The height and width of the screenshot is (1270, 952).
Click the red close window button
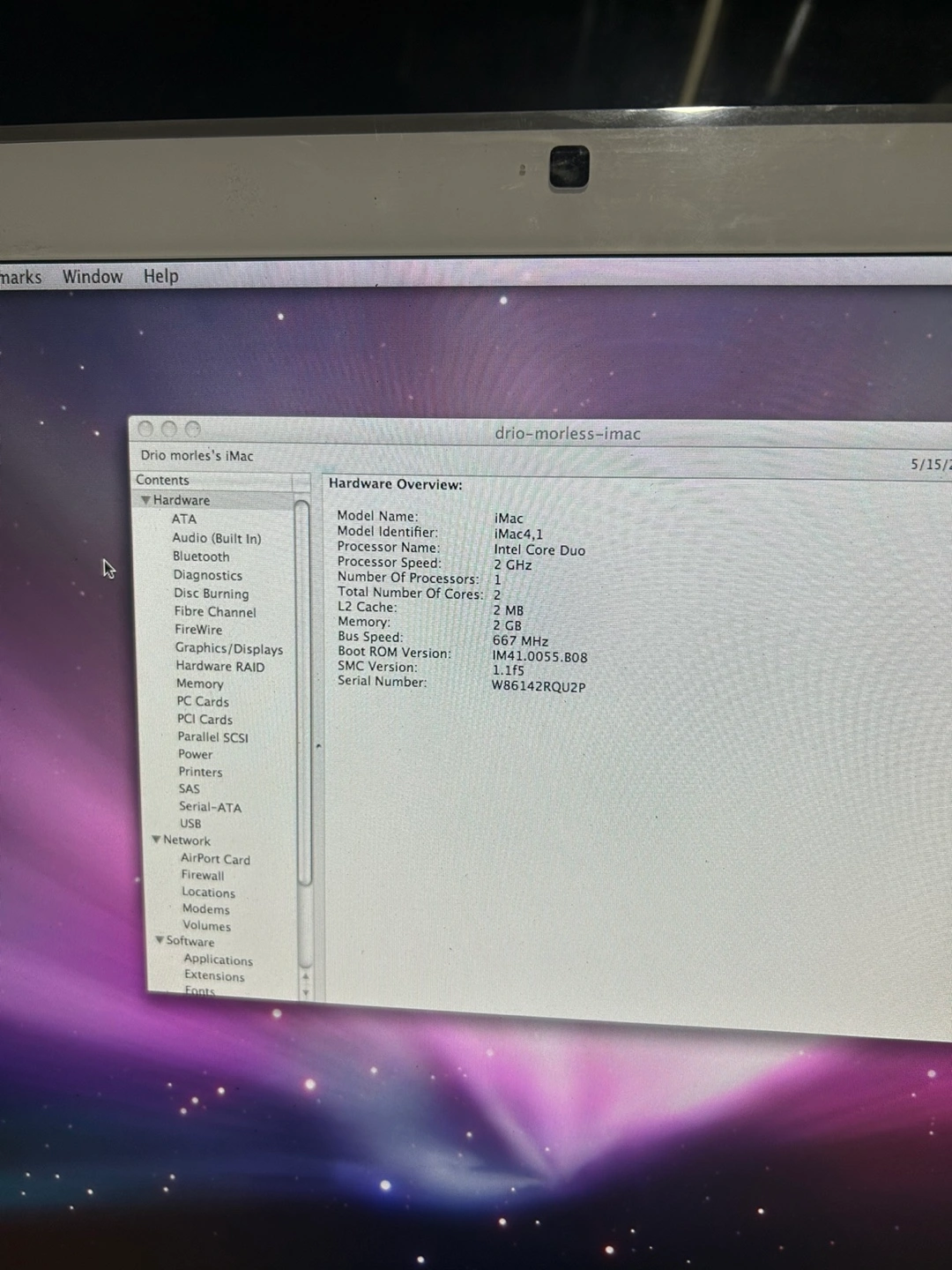coord(146,430)
